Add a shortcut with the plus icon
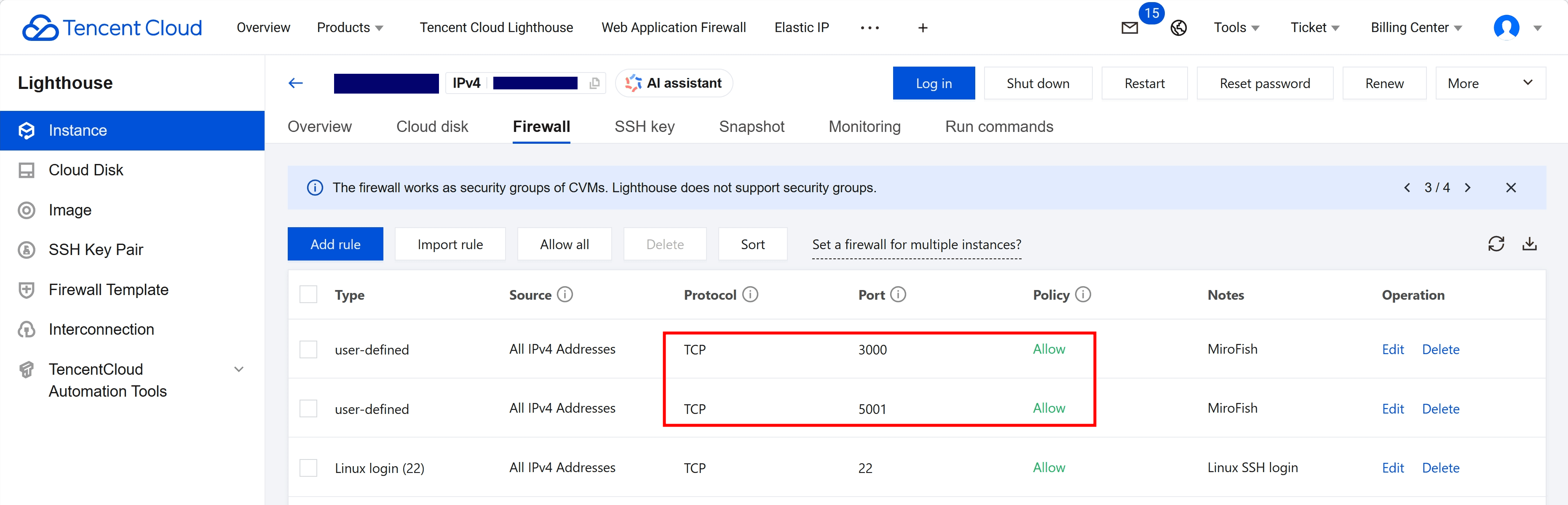This screenshot has width=1568, height=505. [923, 28]
